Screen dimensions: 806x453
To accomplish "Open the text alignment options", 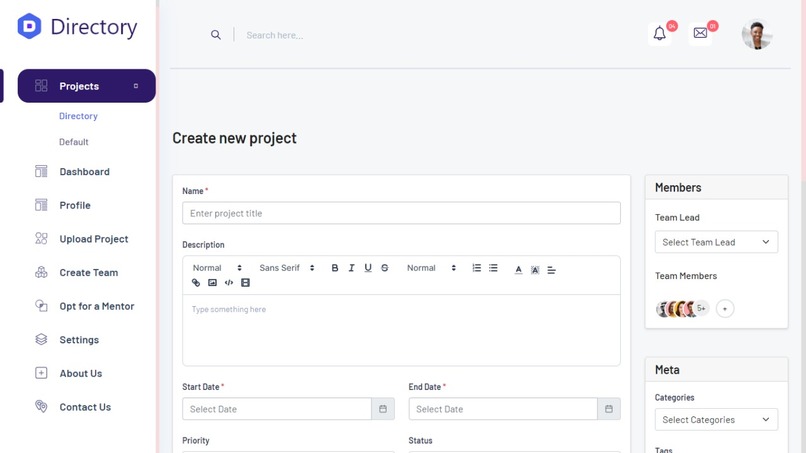I will point(551,269).
